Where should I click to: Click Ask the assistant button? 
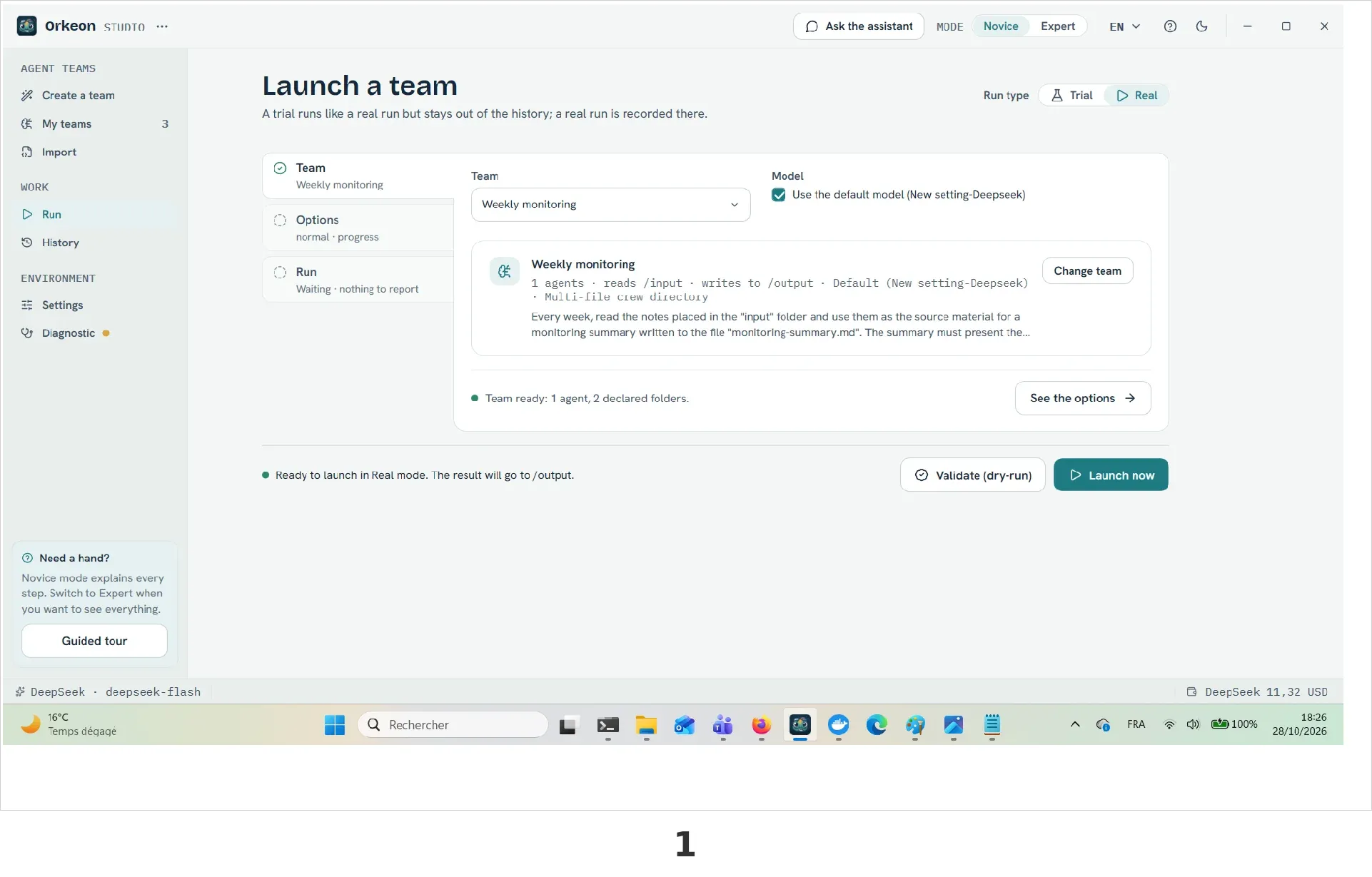click(x=859, y=26)
